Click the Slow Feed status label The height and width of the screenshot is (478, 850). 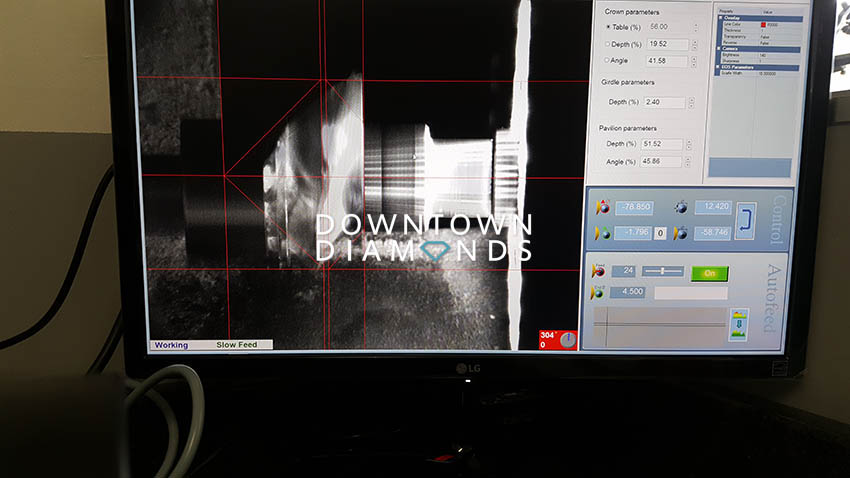[237, 345]
